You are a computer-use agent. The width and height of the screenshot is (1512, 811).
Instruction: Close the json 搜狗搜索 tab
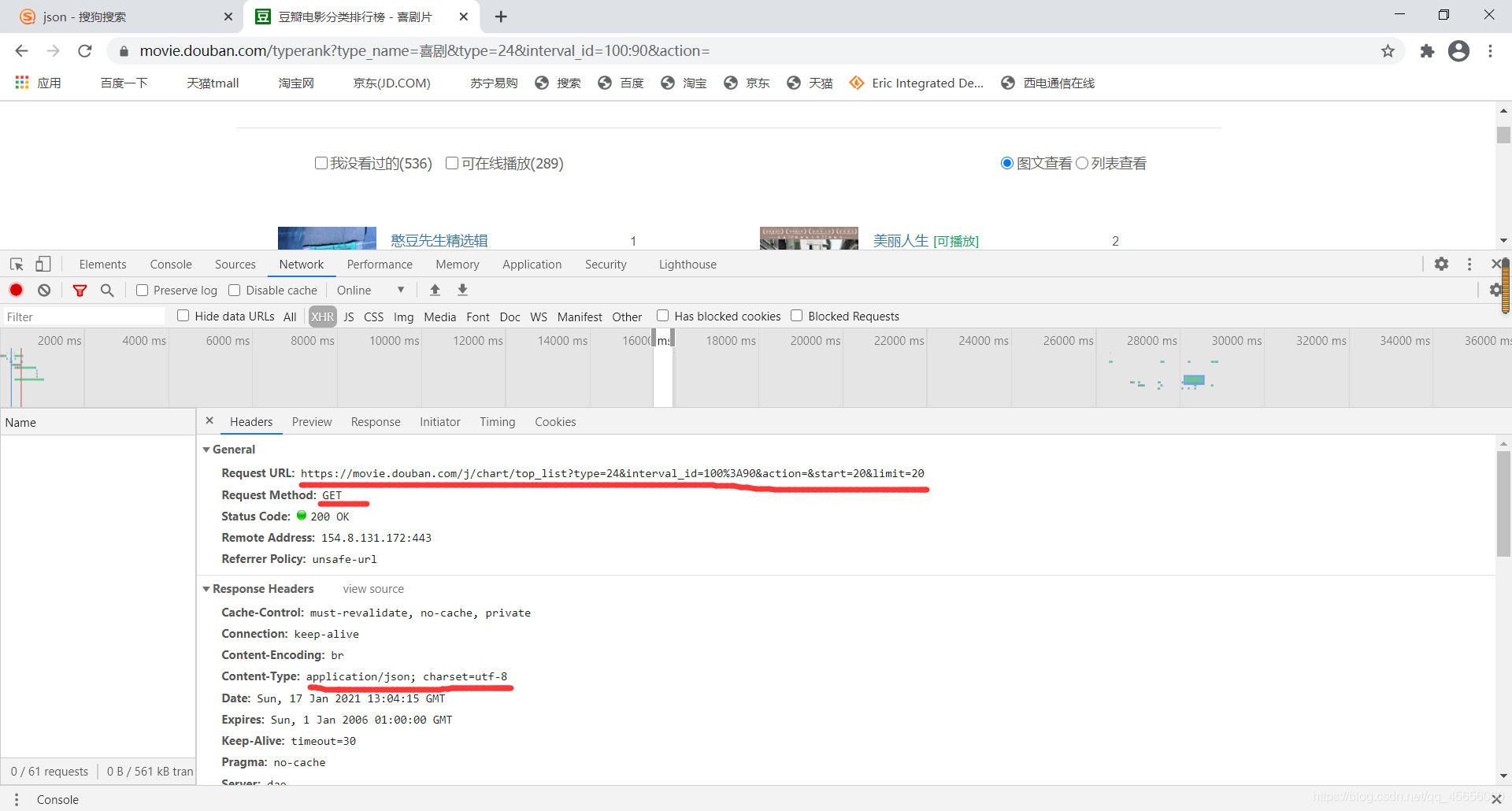(228, 17)
